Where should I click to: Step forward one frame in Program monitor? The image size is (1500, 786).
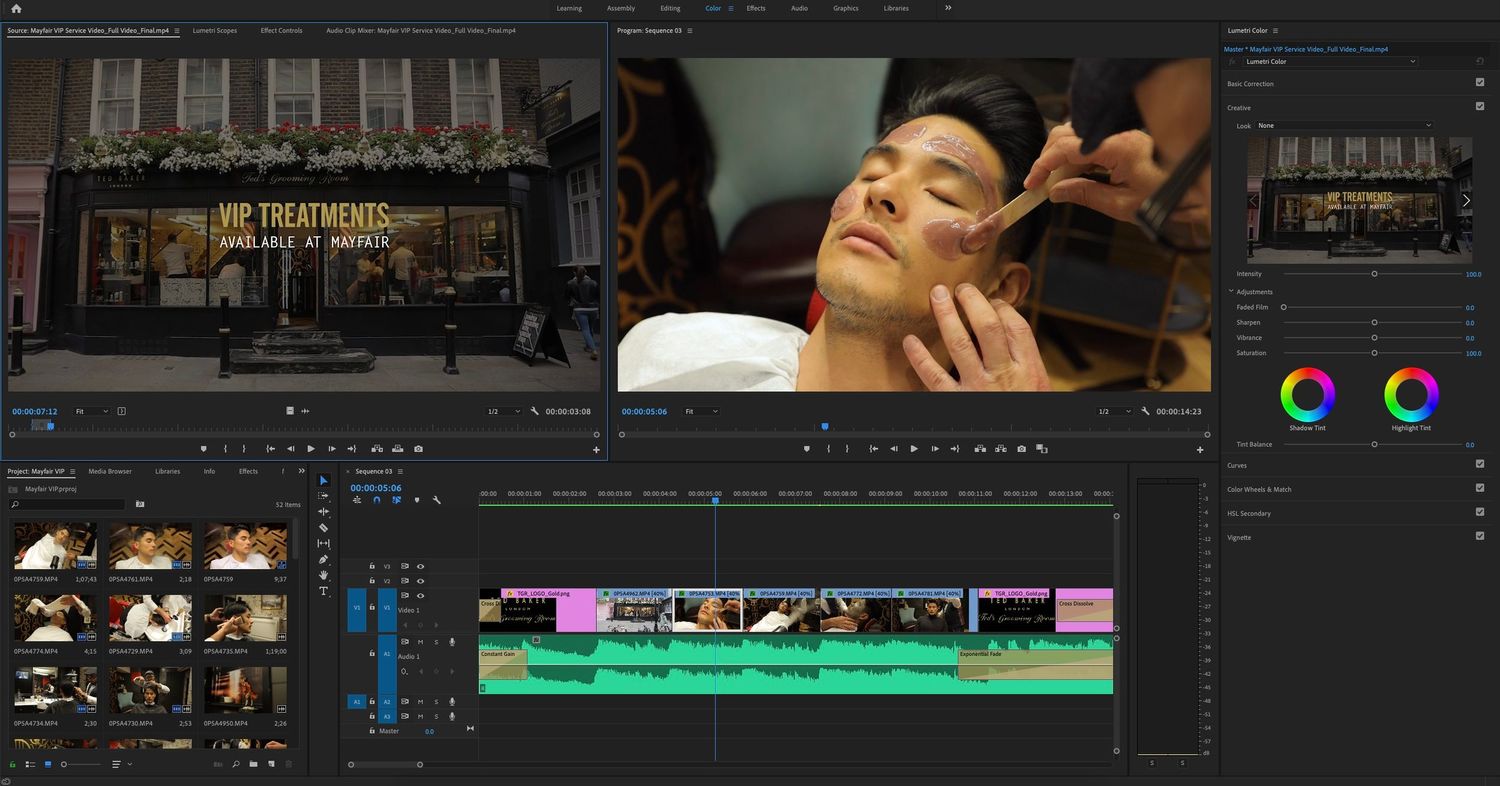tap(935, 449)
